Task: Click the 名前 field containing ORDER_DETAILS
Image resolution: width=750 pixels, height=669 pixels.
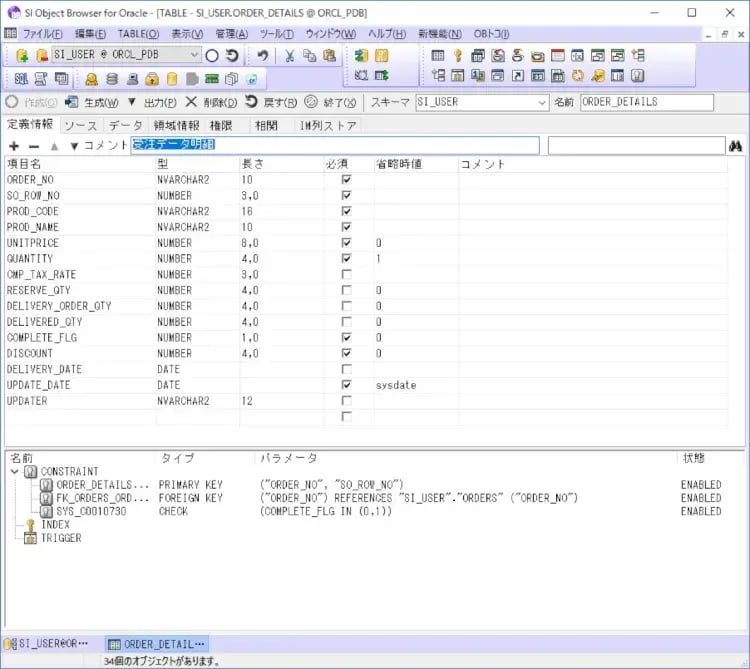Action: (x=646, y=102)
